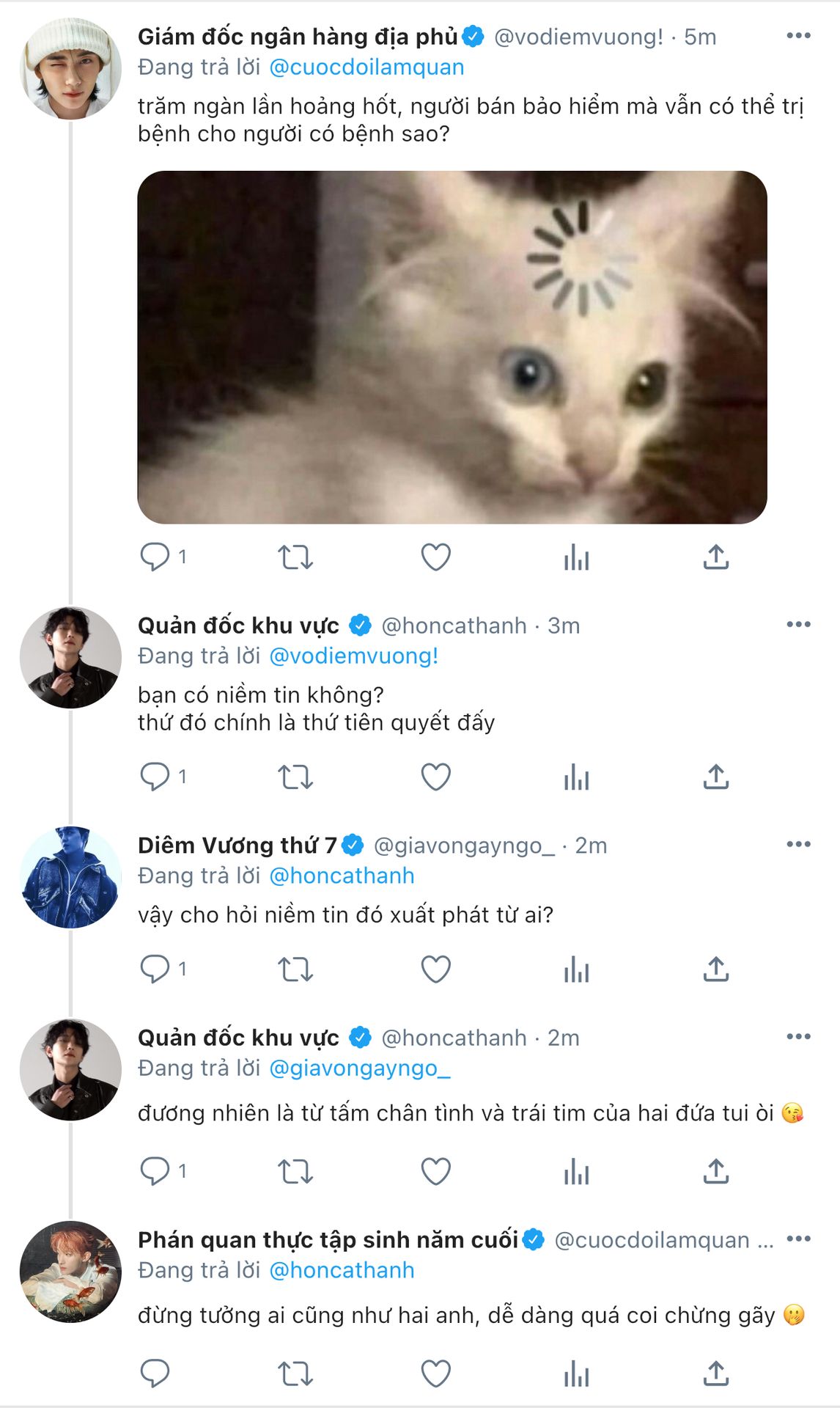Open the white cat meme image
This screenshot has width=840, height=1408.
[x=452, y=348]
